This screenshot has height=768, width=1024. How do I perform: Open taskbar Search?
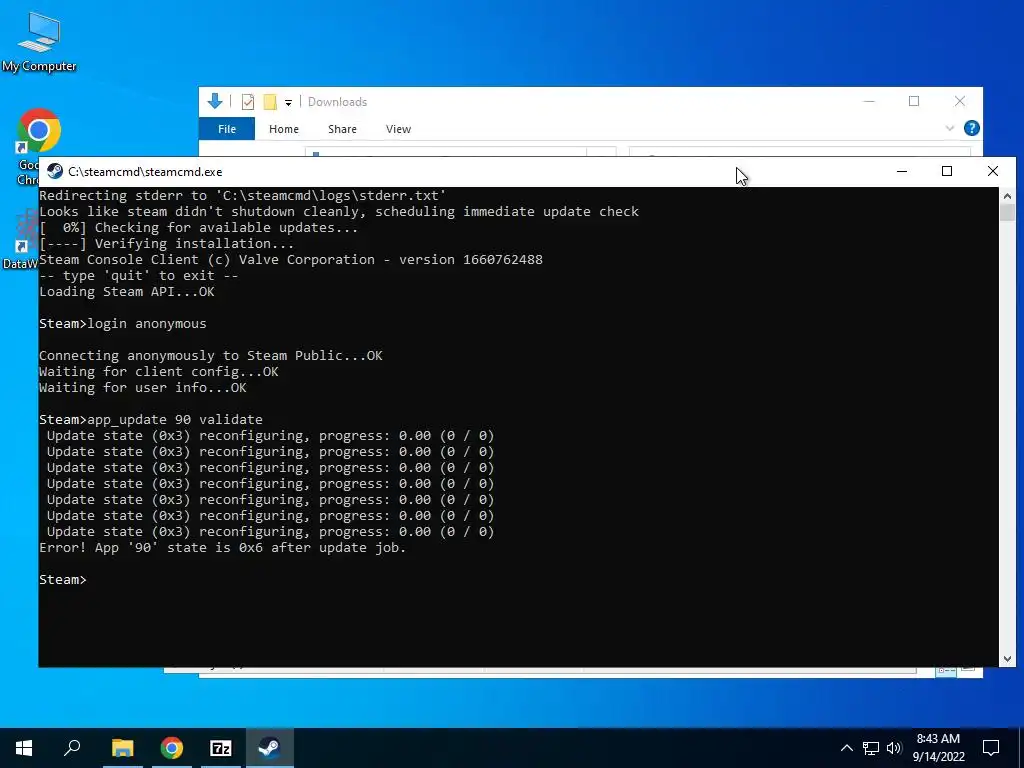coord(72,748)
